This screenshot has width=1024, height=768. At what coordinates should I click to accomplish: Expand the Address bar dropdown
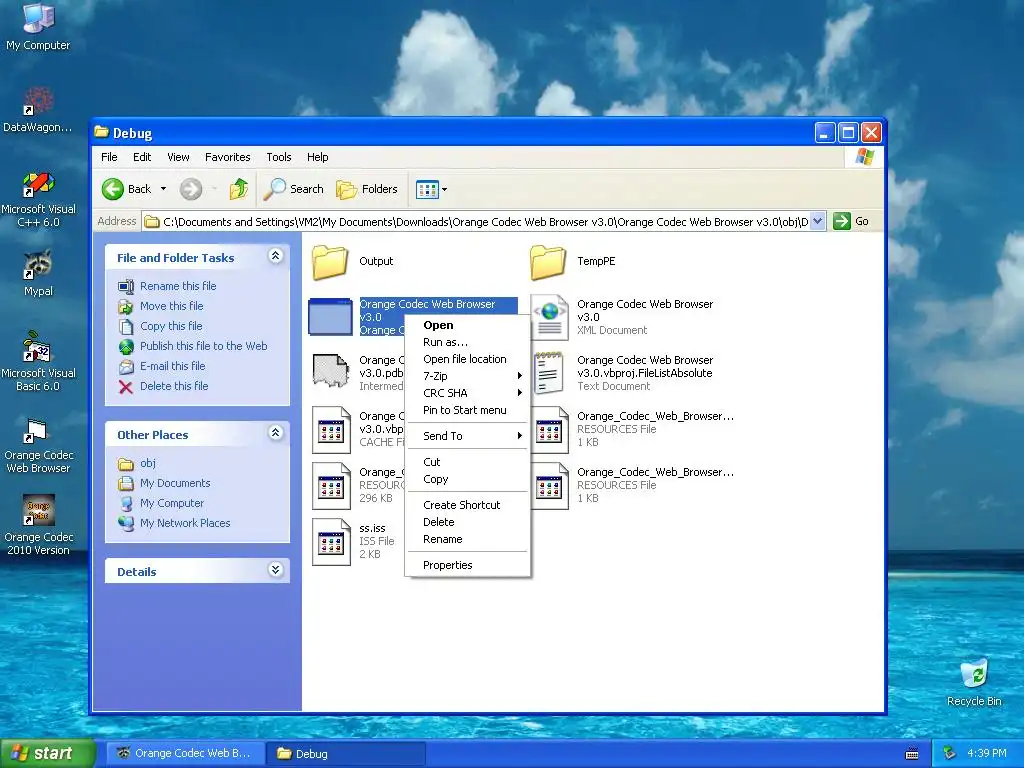tap(818, 221)
